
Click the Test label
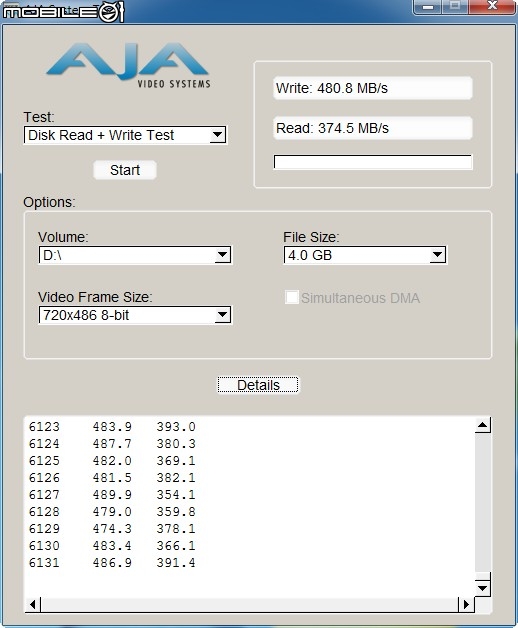click(39, 117)
